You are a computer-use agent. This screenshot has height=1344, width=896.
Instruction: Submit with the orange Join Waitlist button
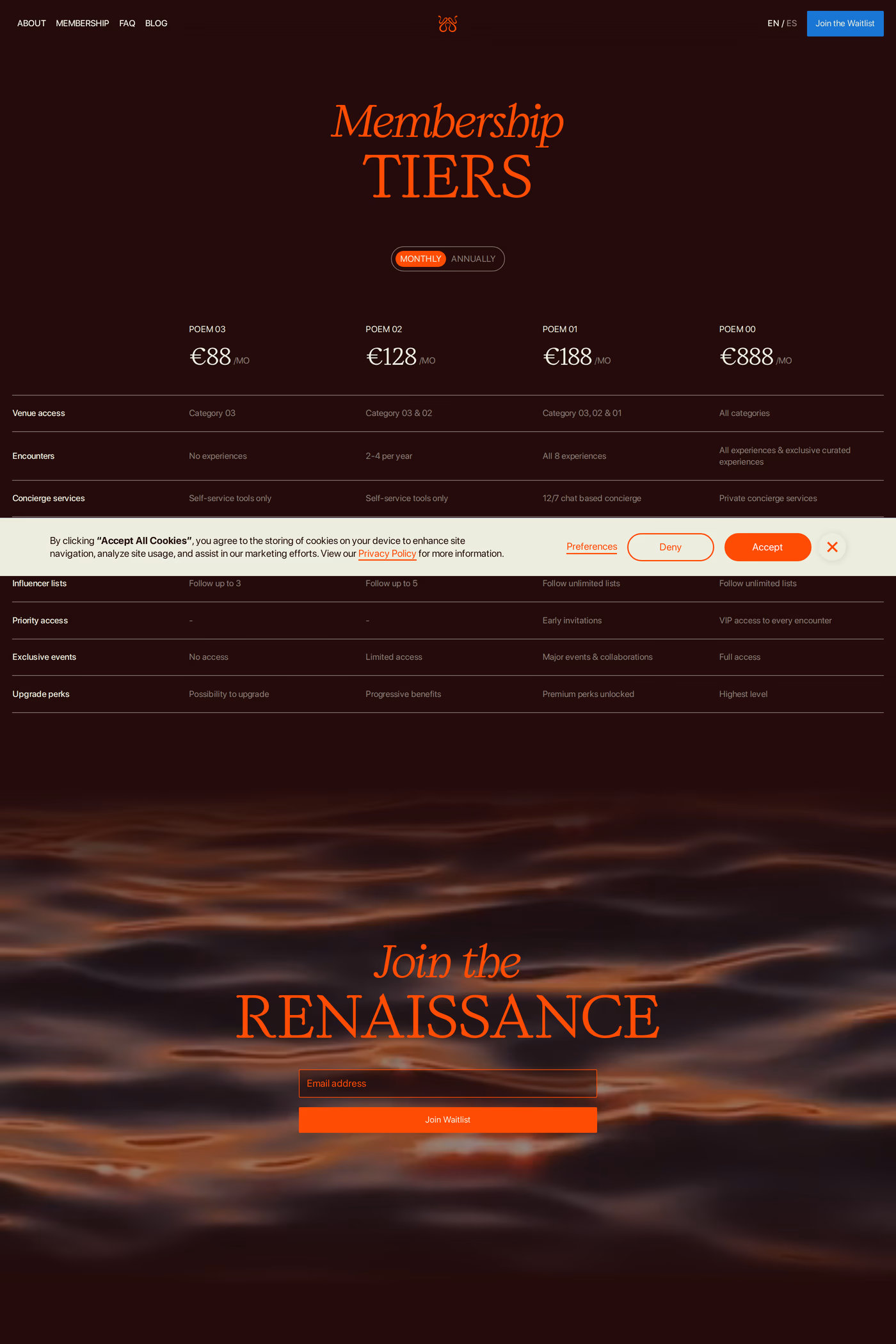tap(447, 1120)
